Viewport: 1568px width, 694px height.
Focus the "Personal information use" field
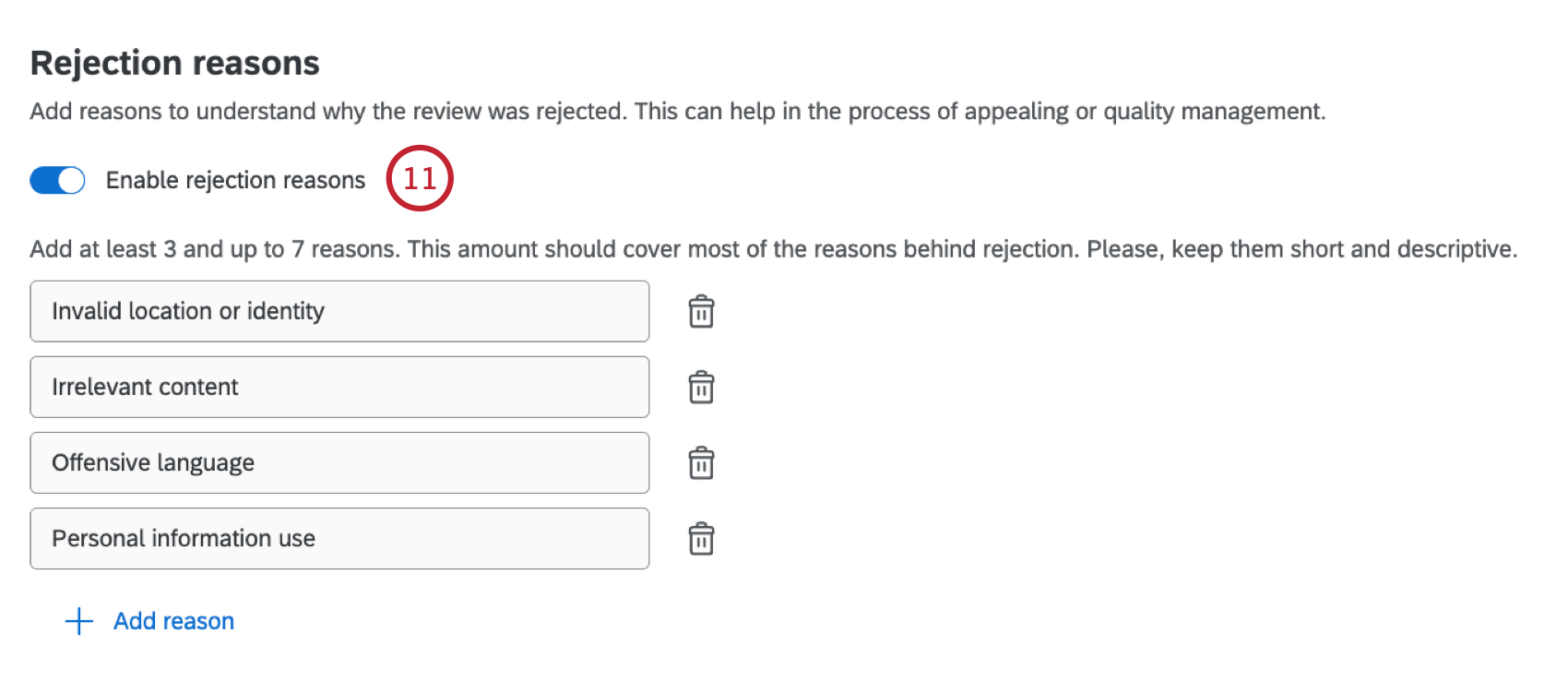point(339,540)
